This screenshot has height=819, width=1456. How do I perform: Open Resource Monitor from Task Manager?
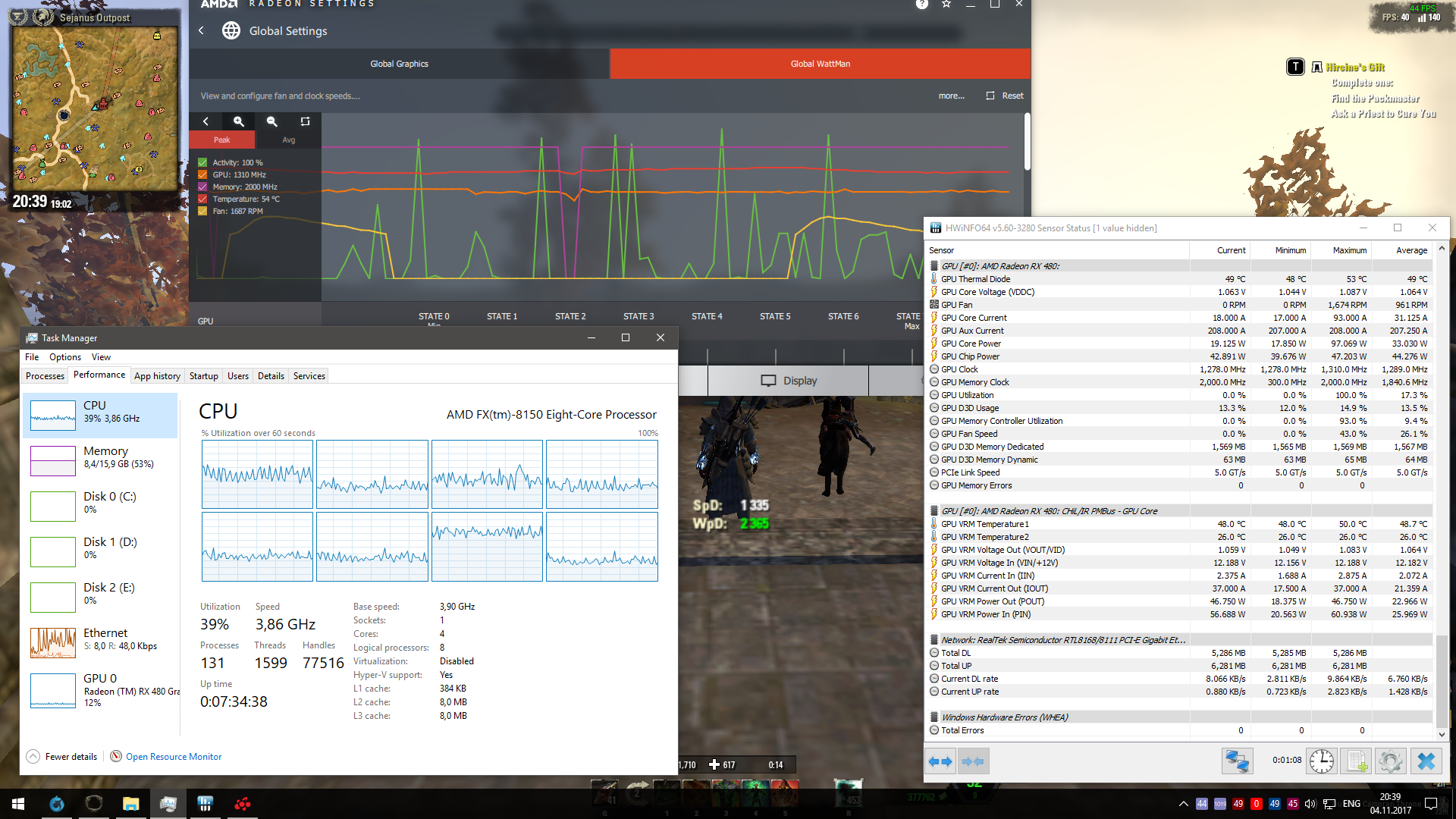173,756
